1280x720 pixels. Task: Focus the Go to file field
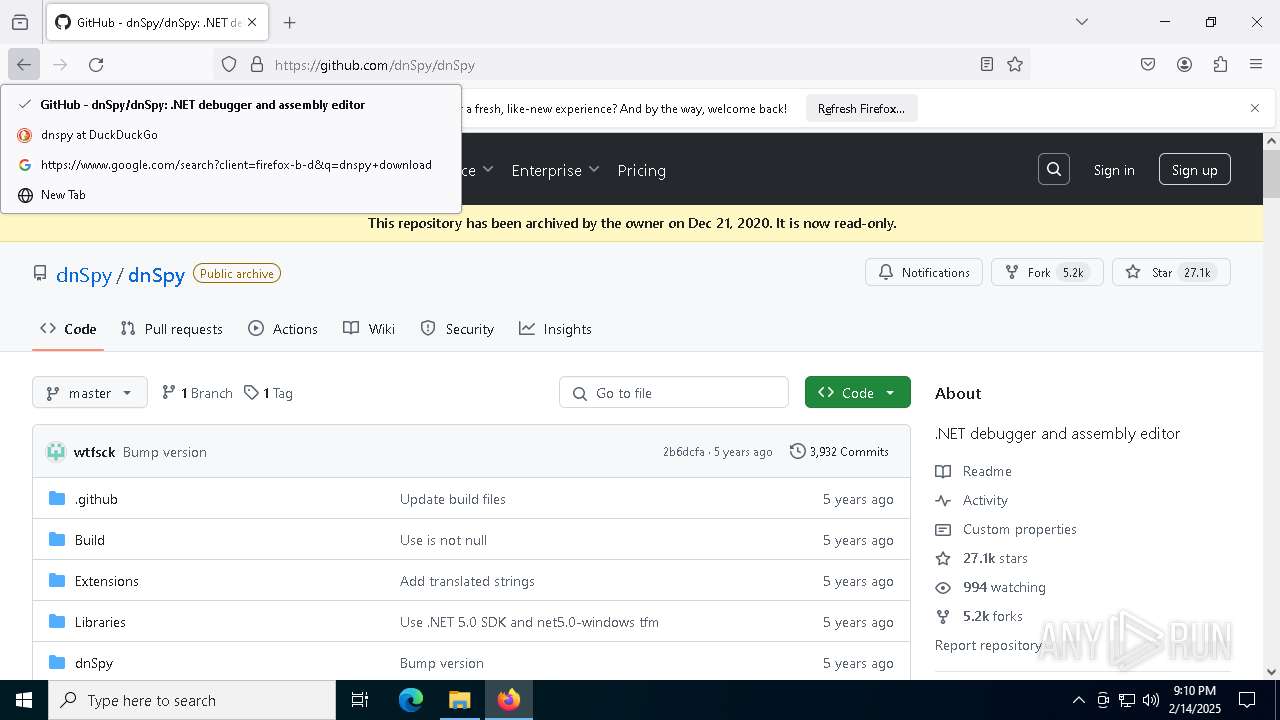point(674,393)
